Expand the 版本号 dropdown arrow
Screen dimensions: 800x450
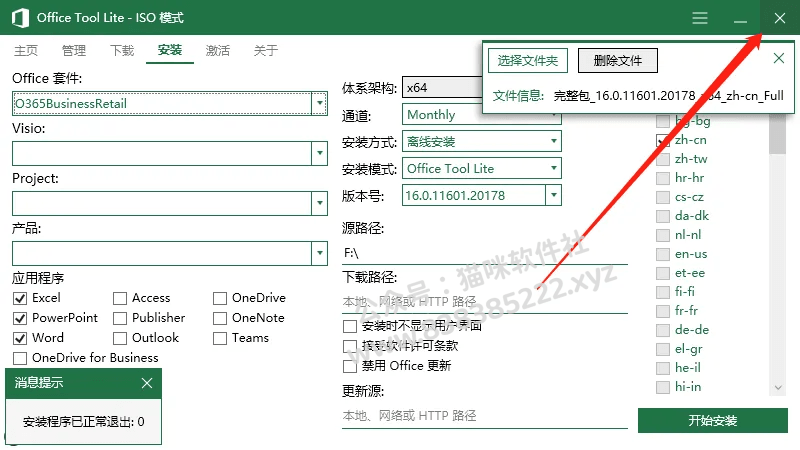554,195
